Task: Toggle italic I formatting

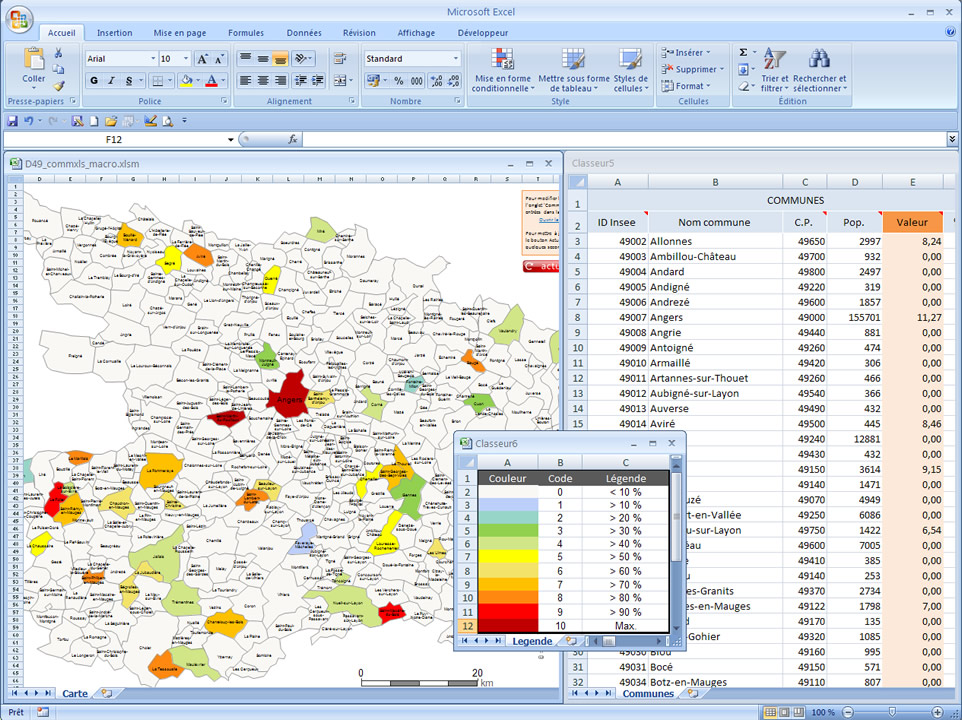Action: 111,80
